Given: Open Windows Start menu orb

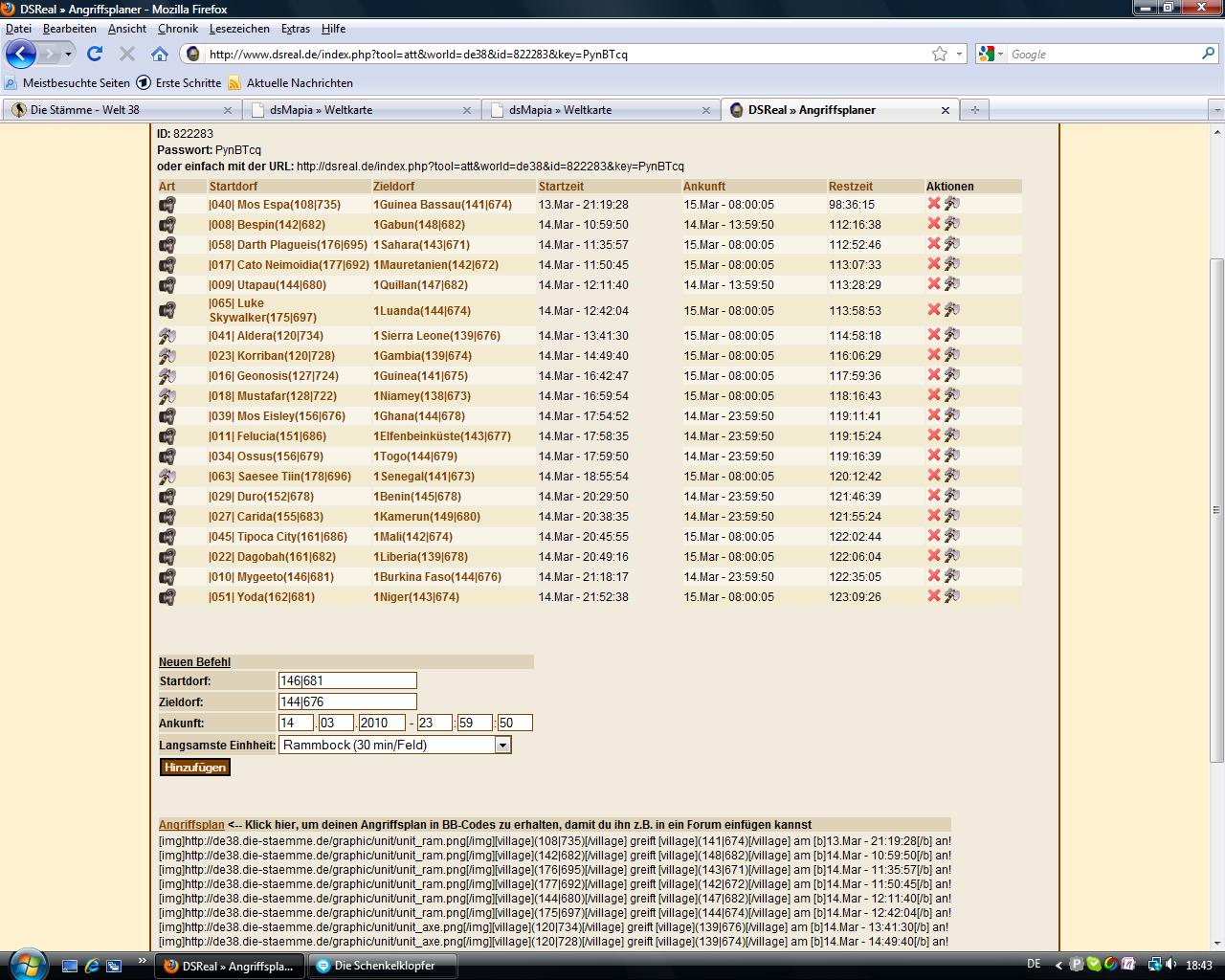Looking at the screenshot, I should [26, 964].
